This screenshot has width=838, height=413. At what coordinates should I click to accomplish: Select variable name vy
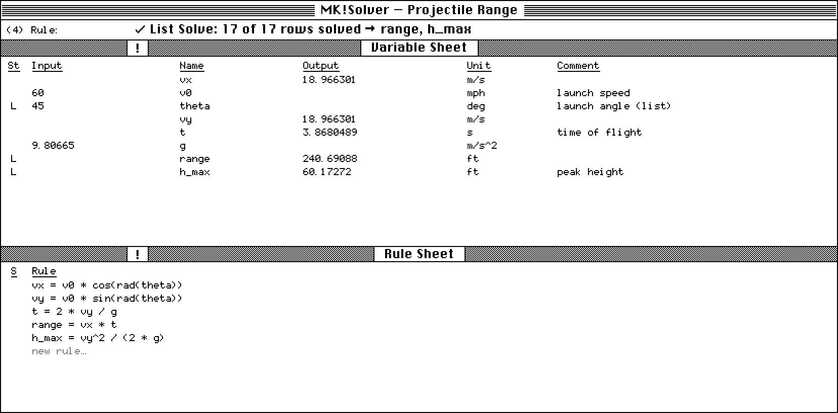(185, 120)
